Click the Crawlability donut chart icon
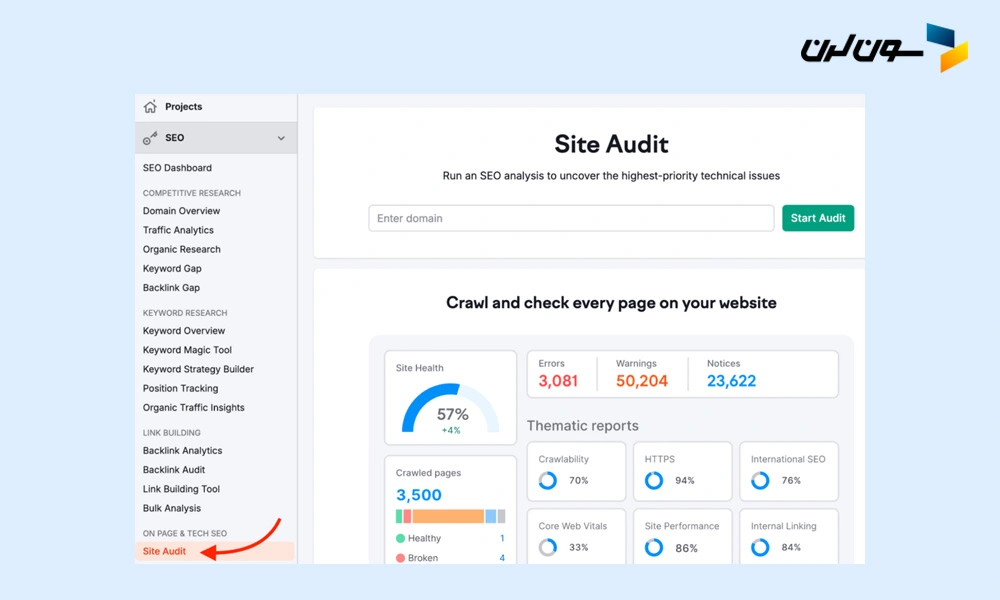The image size is (1000, 600). (x=547, y=481)
